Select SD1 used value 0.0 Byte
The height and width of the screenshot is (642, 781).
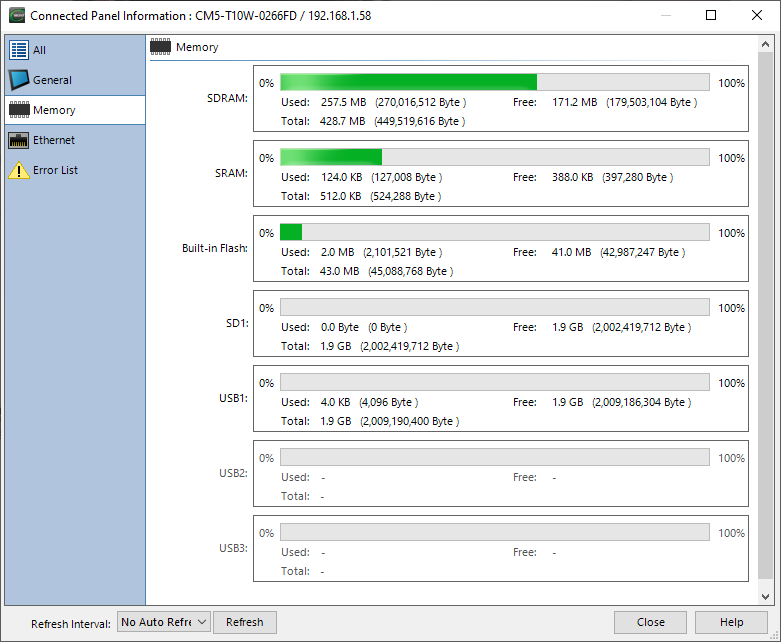(x=340, y=327)
